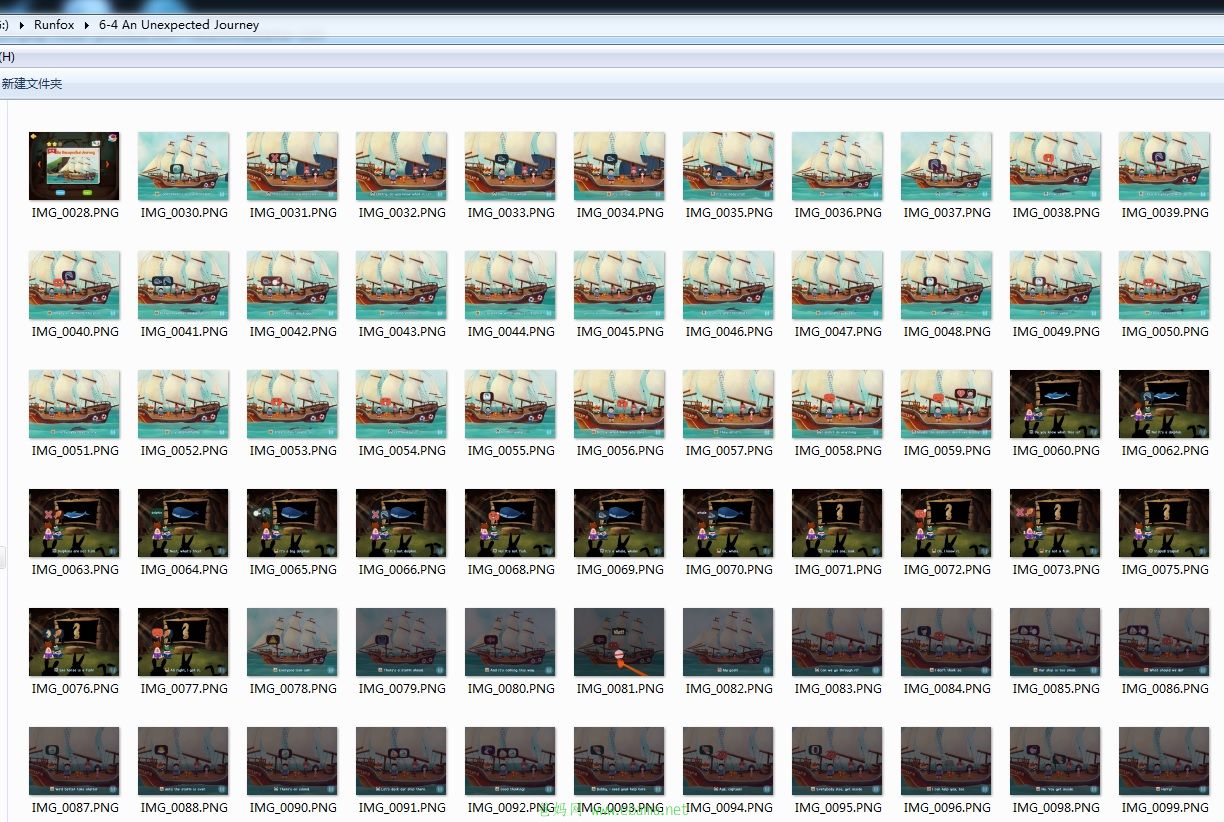Expand the arrow between Runfox and 6-4
Screen dimensions: 1224x822
[x=87, y=25]
